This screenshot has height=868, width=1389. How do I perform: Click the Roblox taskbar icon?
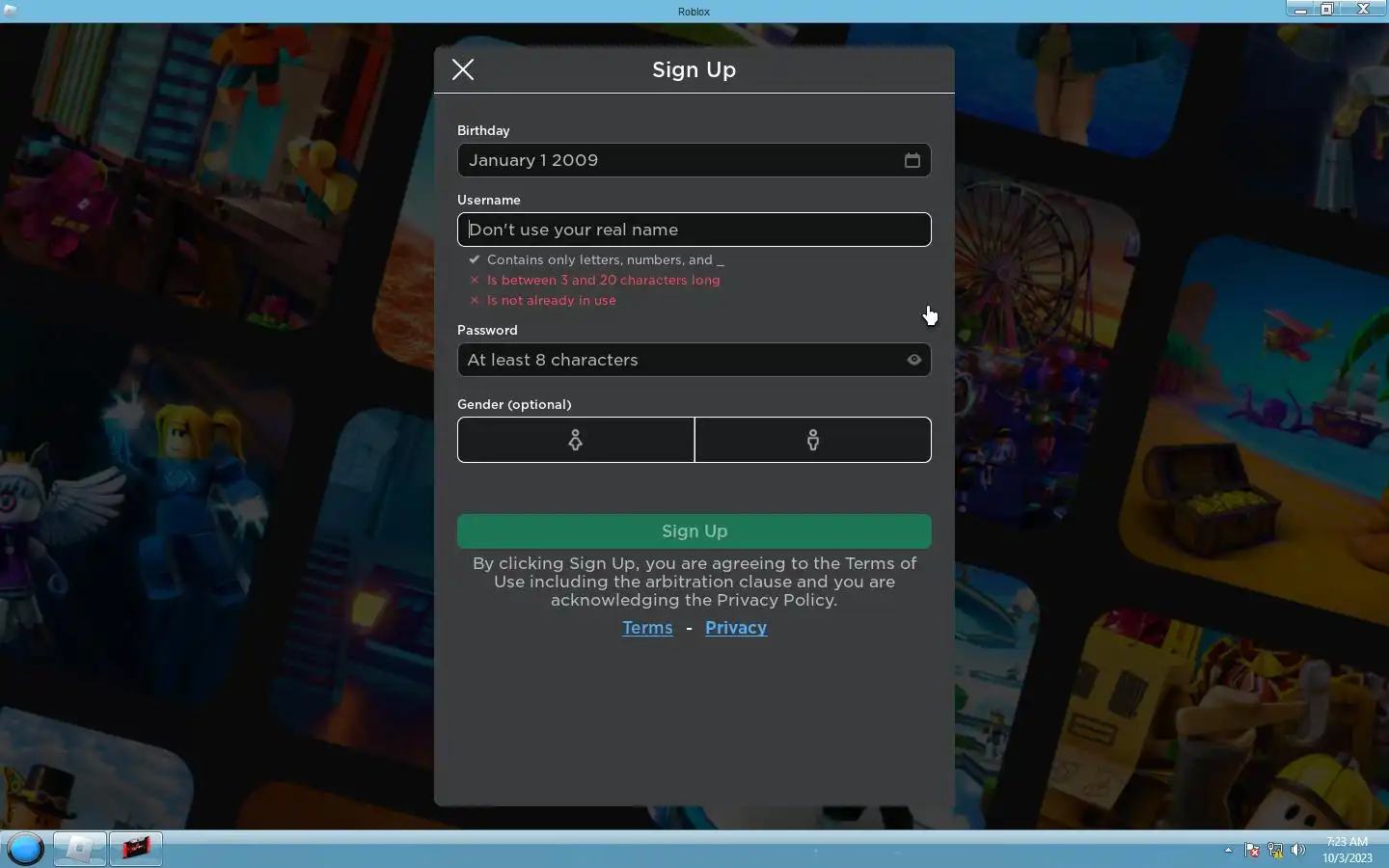tap(79, 850)
